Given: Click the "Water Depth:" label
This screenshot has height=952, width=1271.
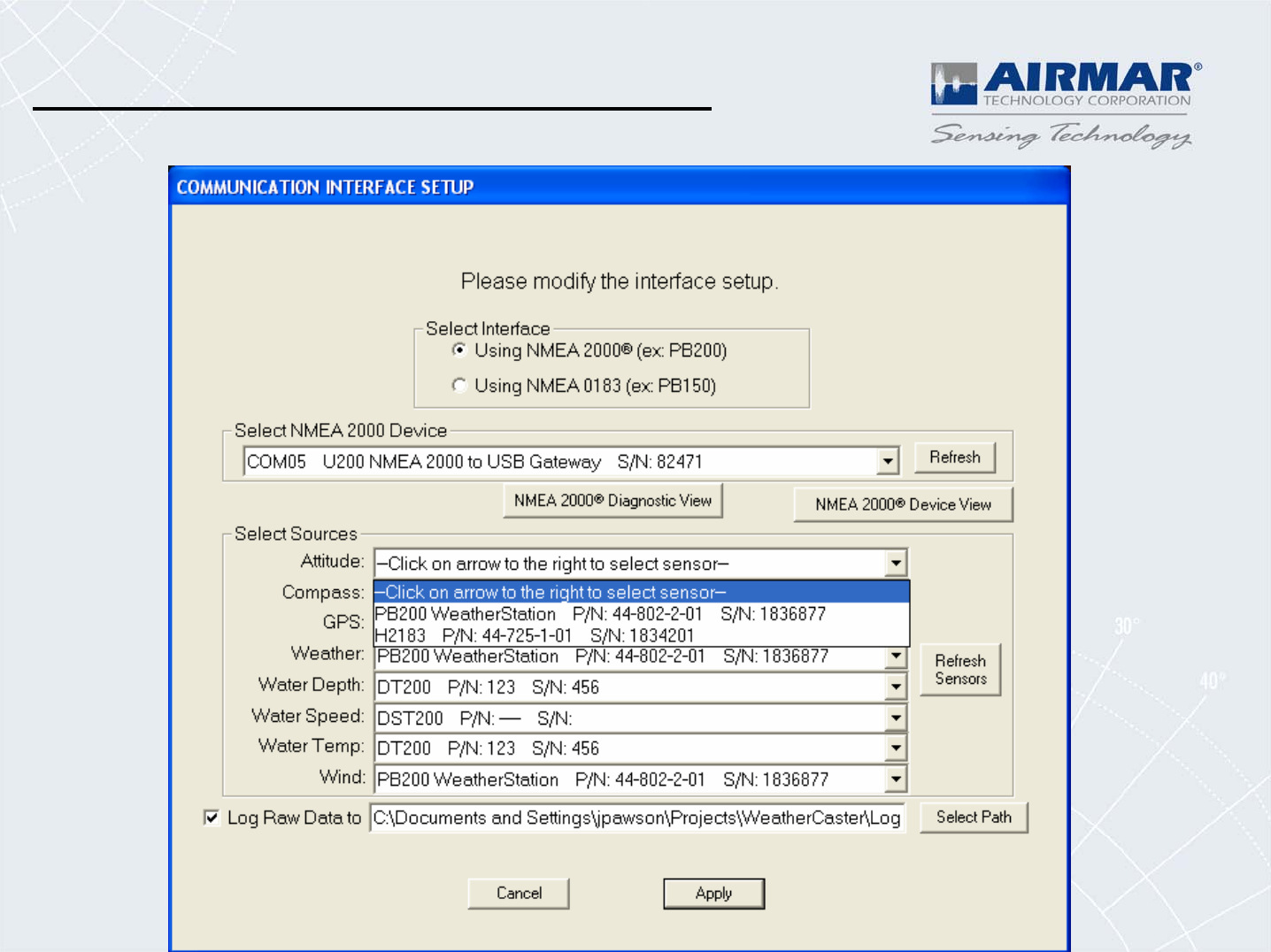Looking at the screenshot, I should click(311, 685).
